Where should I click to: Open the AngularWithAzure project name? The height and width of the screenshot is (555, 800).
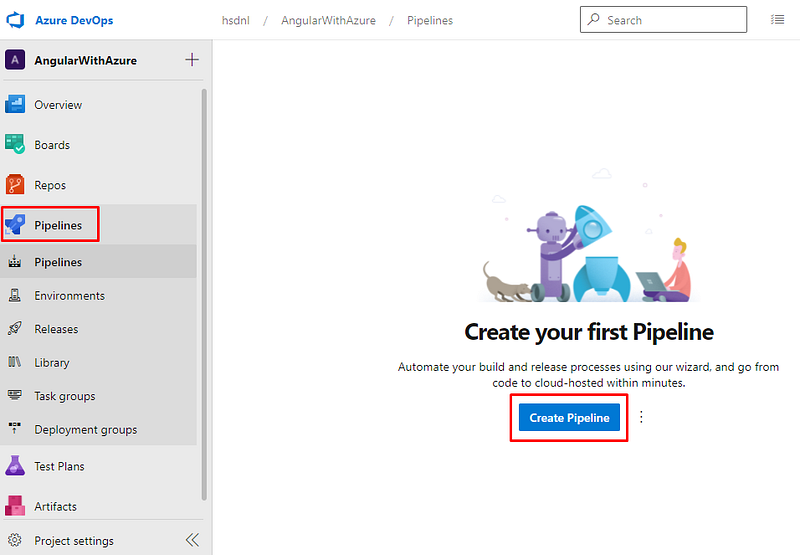[85, 61]
